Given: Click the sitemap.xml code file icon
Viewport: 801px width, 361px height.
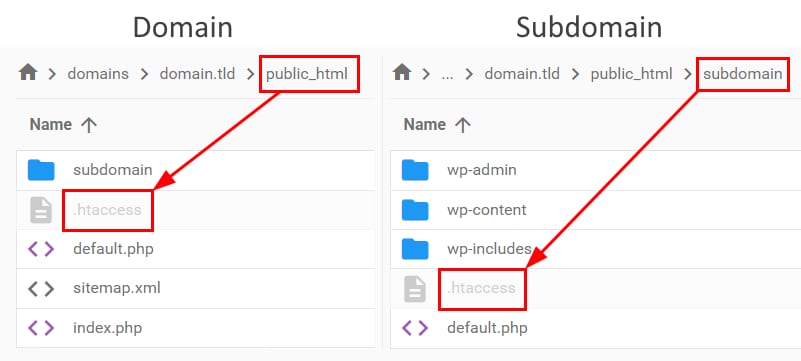Looking at the screenshot, I should pyautogui.click(x=41, y=288).
